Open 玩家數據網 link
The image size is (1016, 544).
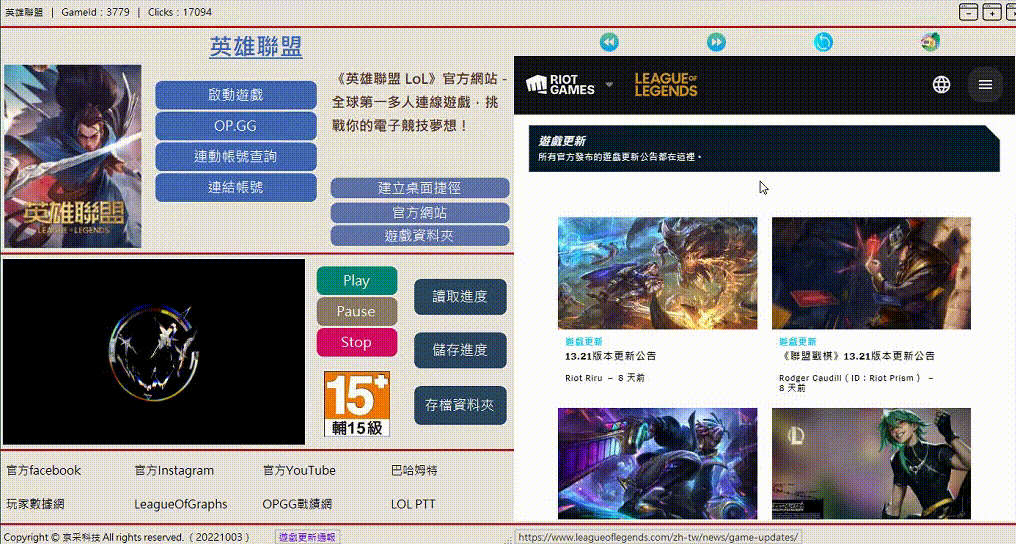[x=35, y=504]
